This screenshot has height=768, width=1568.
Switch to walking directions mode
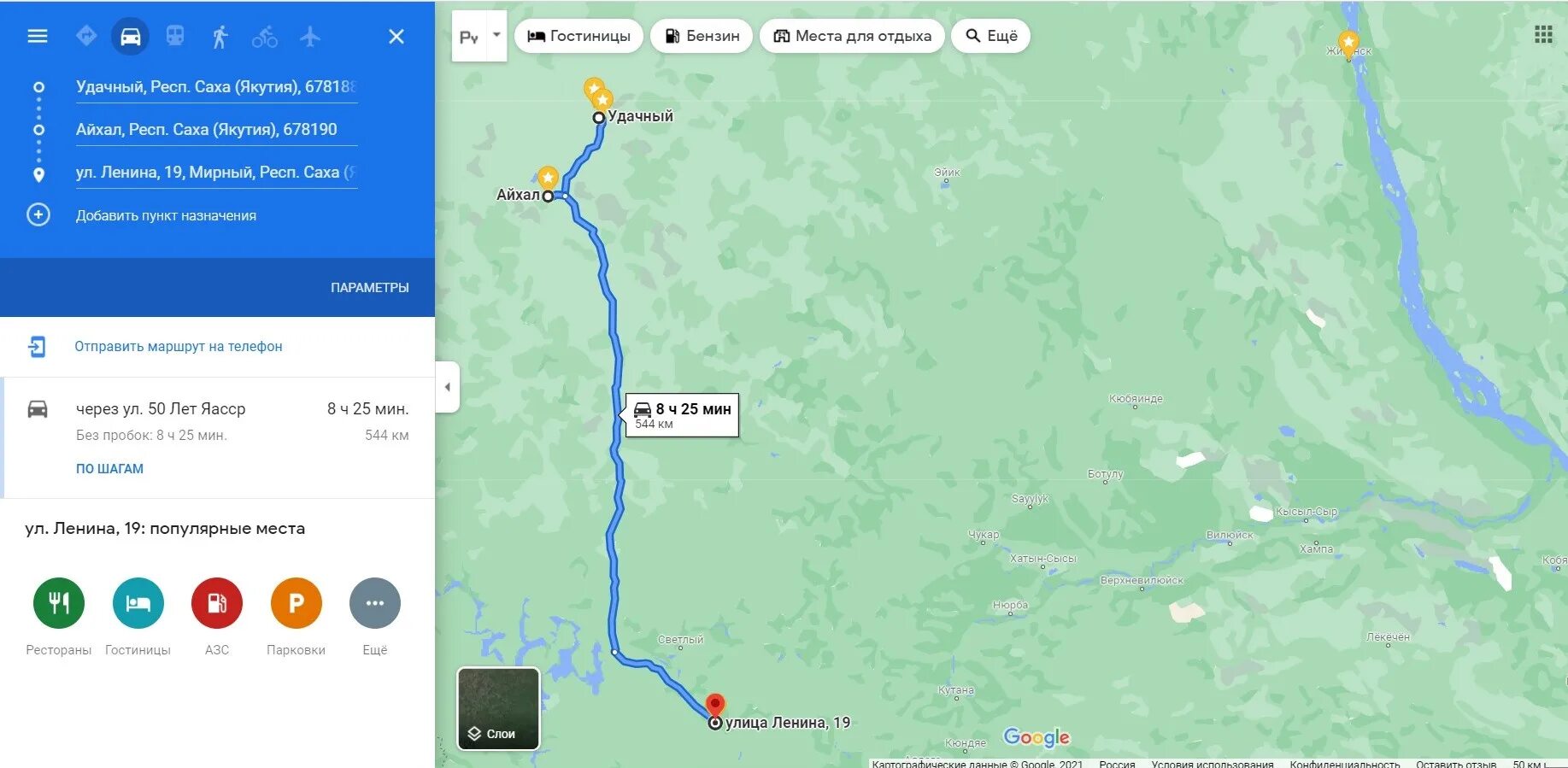click(220, 37)
